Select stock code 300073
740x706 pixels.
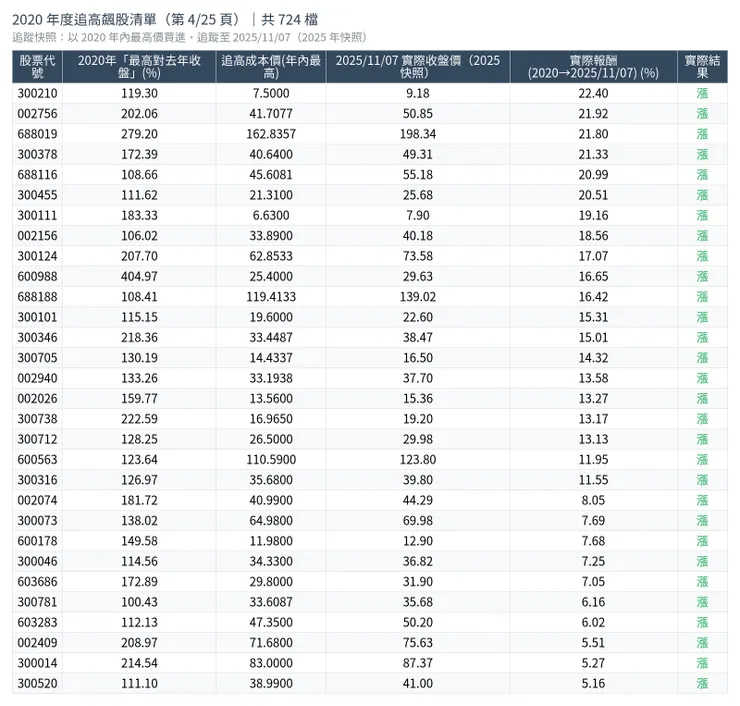click(x=37, y=521)
